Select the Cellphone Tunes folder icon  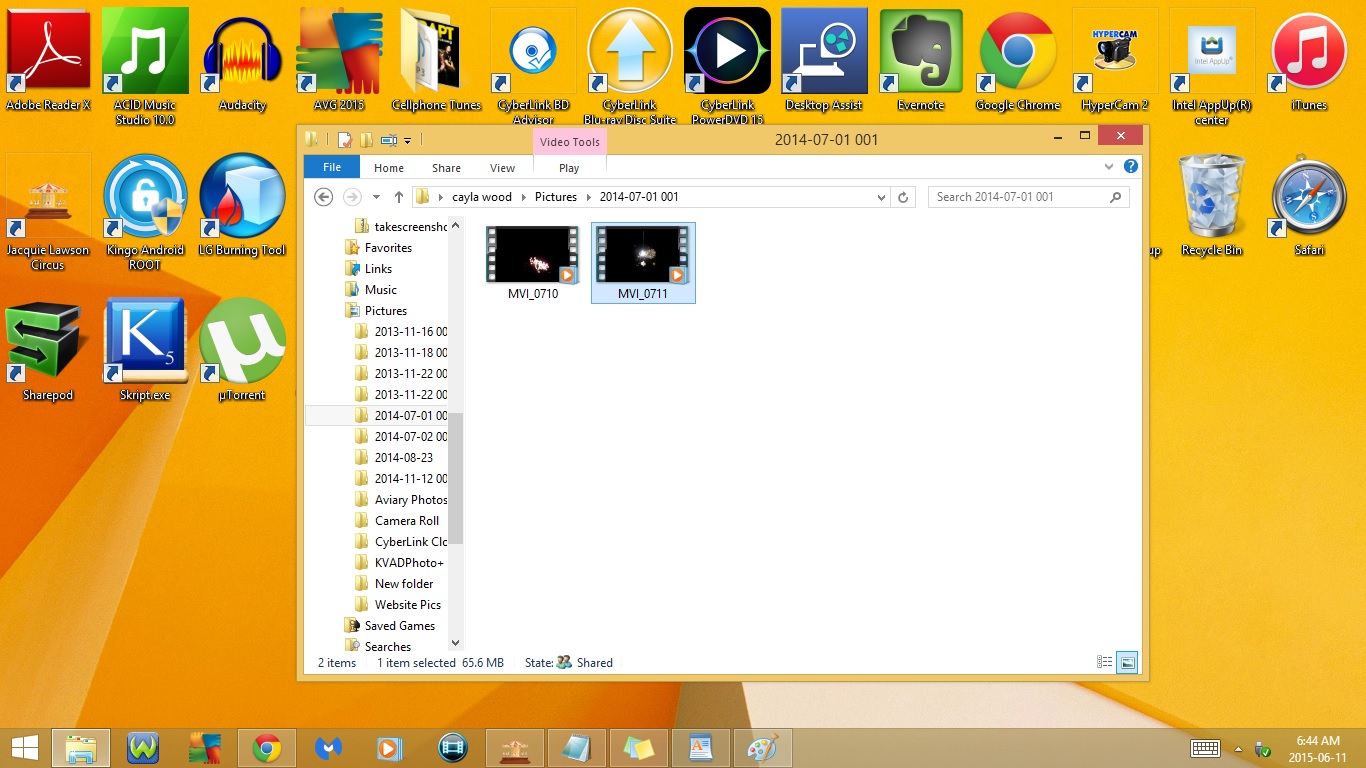[436, 58]
